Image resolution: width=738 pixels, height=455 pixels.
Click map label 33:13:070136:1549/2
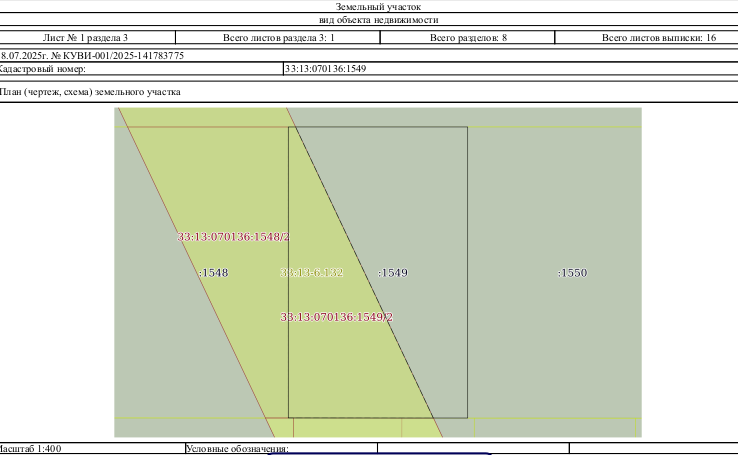click(337, 317)
